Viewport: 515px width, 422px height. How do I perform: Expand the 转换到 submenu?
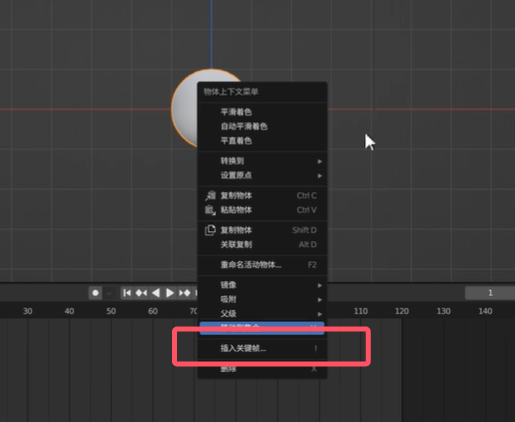(x=262, y=161)
